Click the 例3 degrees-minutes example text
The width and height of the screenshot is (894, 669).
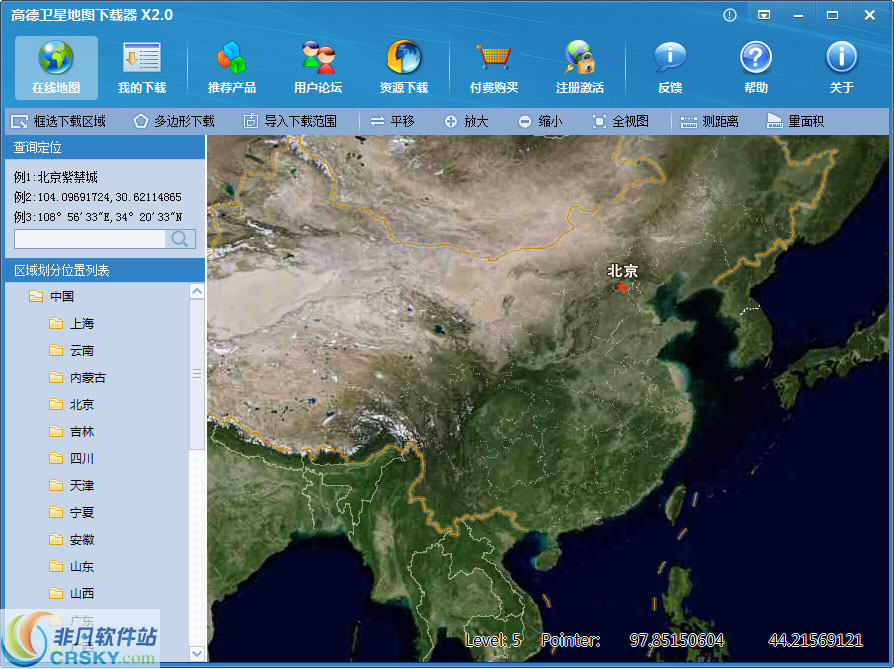click(x=97, y=217)
